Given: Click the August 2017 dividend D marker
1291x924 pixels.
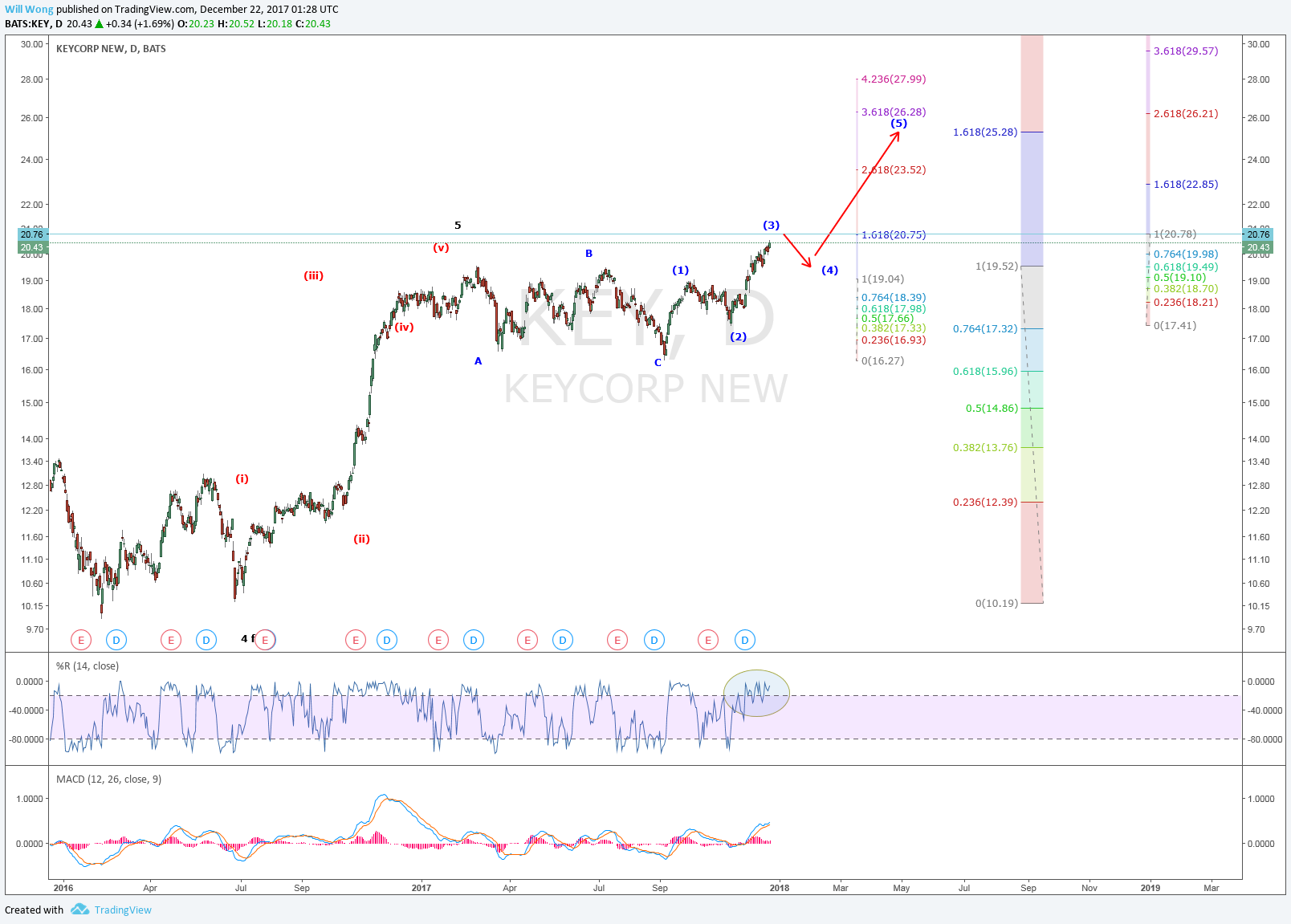Looking at the screenshot, I should pos(654,640).
